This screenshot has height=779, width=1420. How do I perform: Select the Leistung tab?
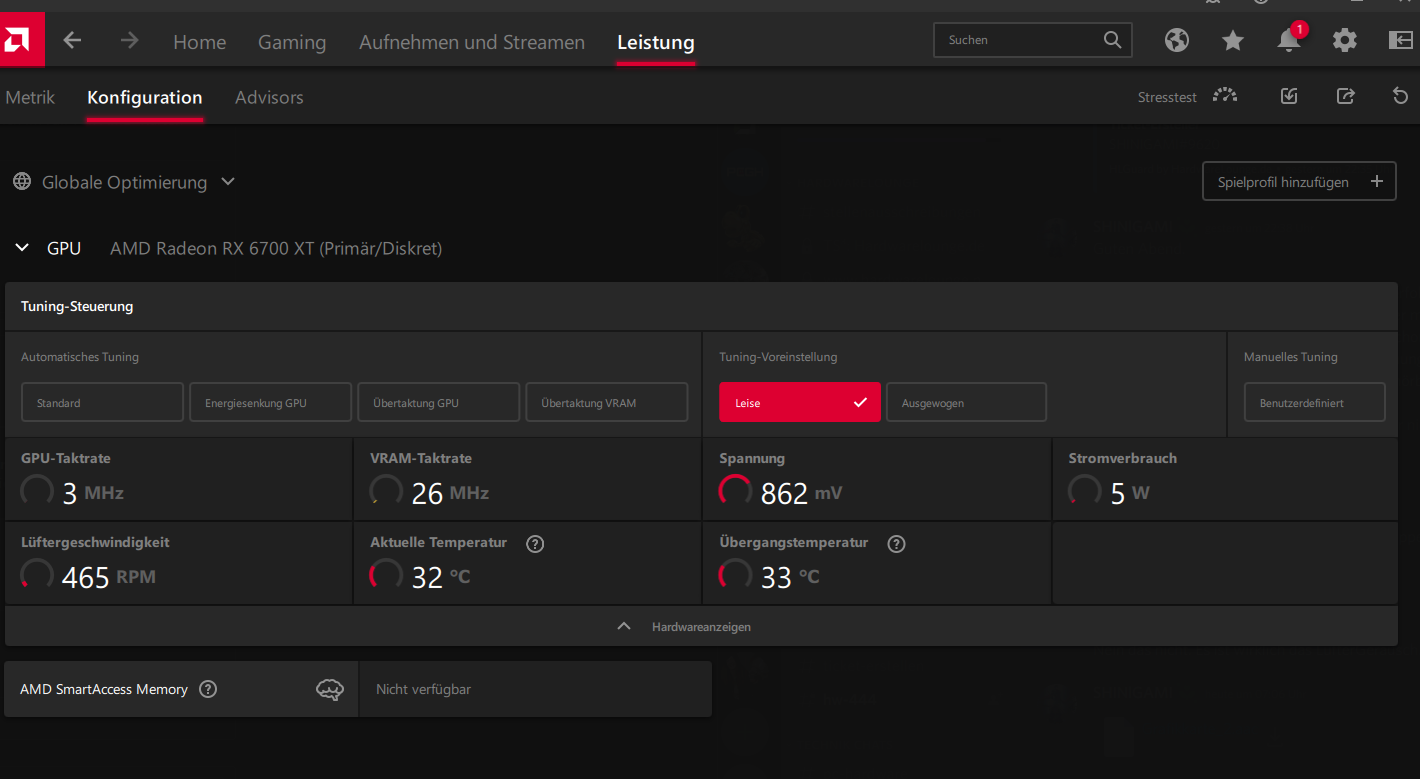656,42
